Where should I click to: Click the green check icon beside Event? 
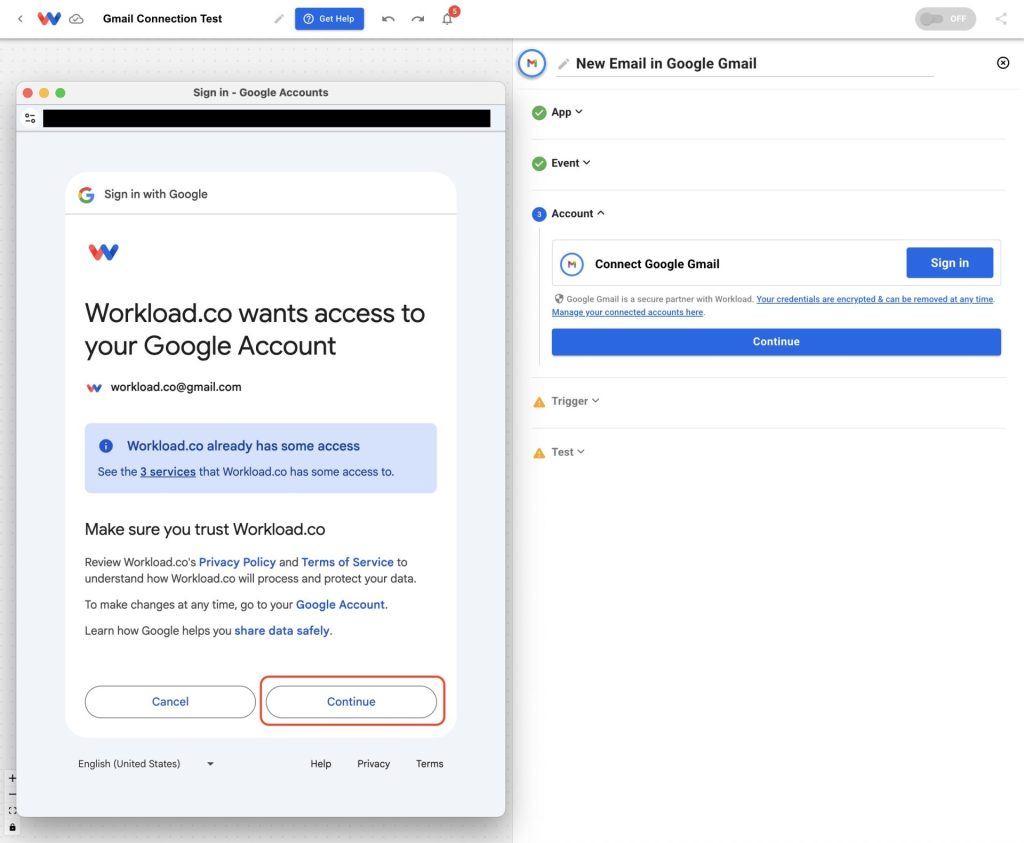pyautogui.click(x=539, y=163)
